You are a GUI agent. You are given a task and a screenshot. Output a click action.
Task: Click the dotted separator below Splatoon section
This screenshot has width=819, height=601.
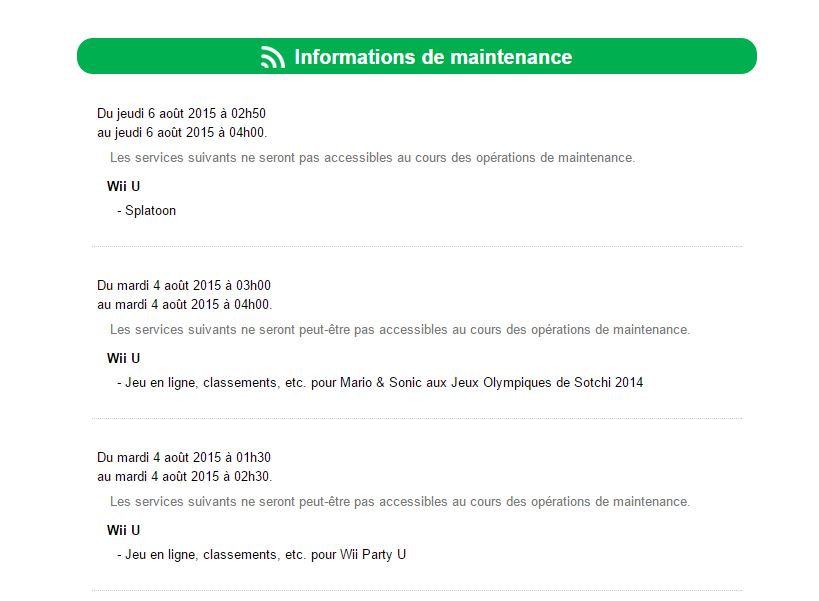point(417,246)
